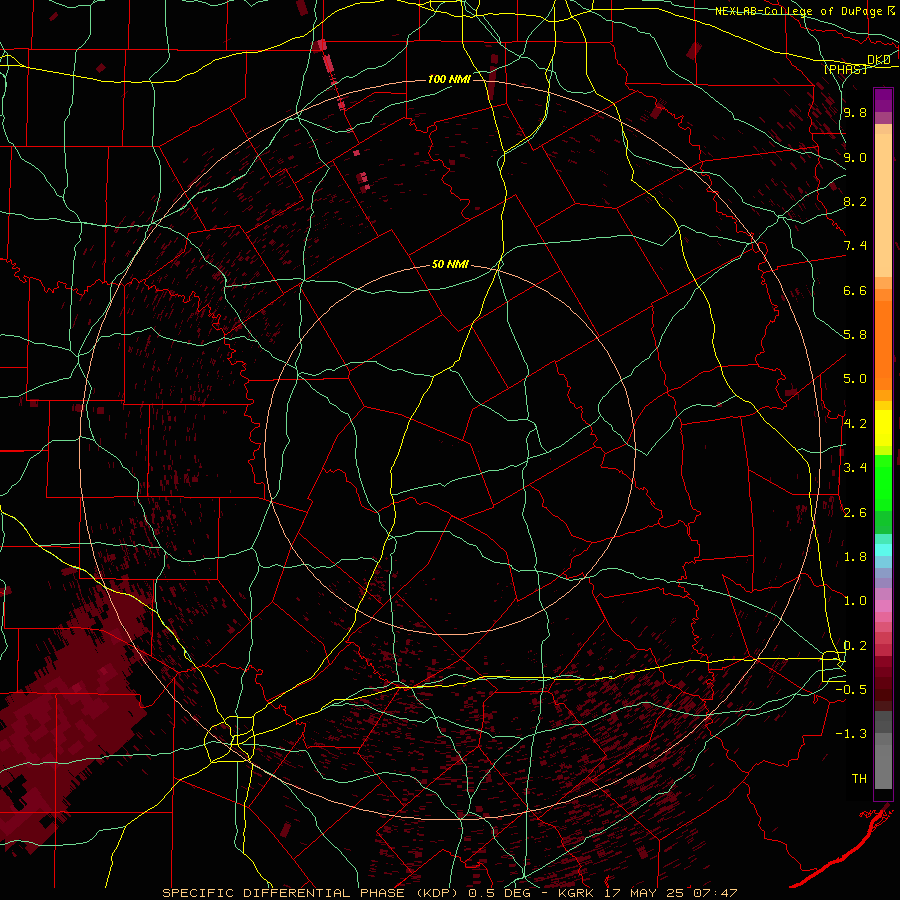Click the 9.8 scale value
The image size is (900, 900).
[x=855, y=112]
